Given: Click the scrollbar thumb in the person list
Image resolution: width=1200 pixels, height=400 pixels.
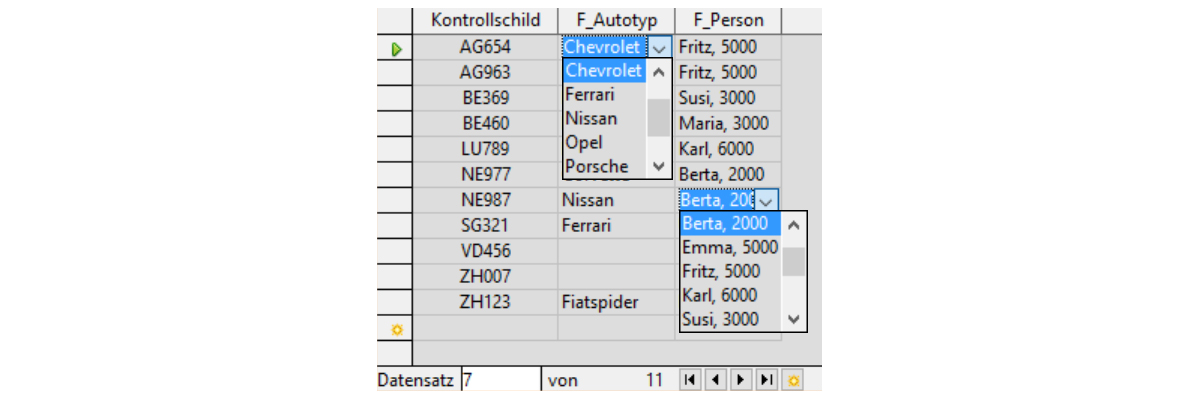Looking at the screenshot, I should [794, 262].
